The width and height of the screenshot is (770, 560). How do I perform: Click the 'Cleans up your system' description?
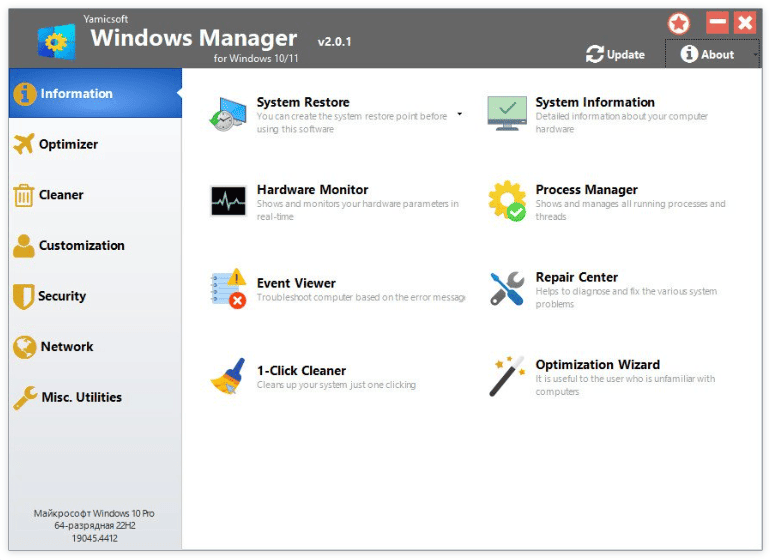[336, 385]
